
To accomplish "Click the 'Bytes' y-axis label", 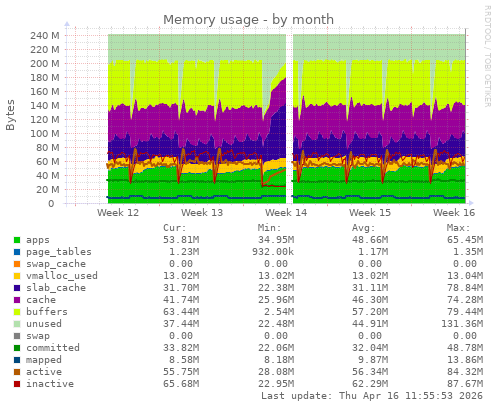I will pyautogui.click(x=10, y=115).
